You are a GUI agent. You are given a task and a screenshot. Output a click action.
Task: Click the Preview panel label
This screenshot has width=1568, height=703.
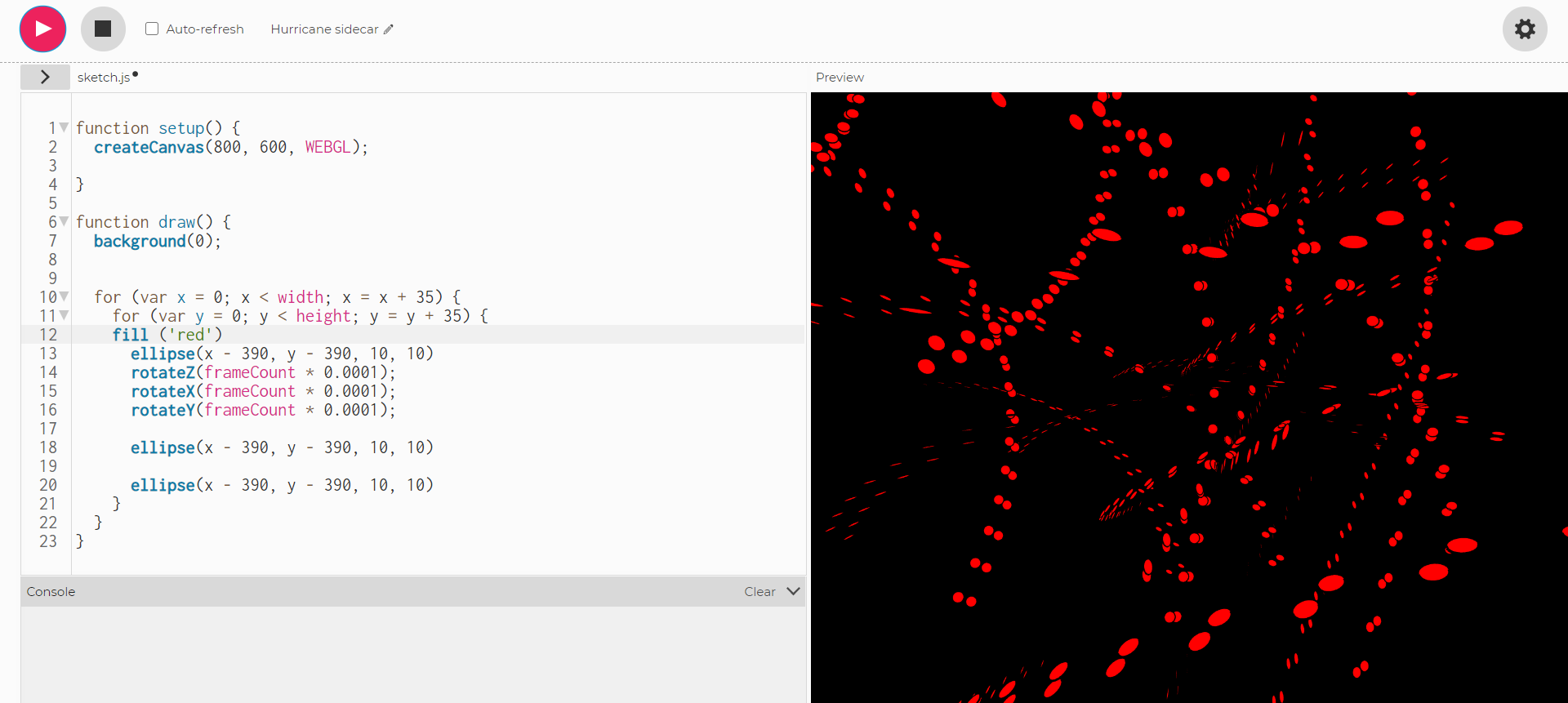point(840,77)
